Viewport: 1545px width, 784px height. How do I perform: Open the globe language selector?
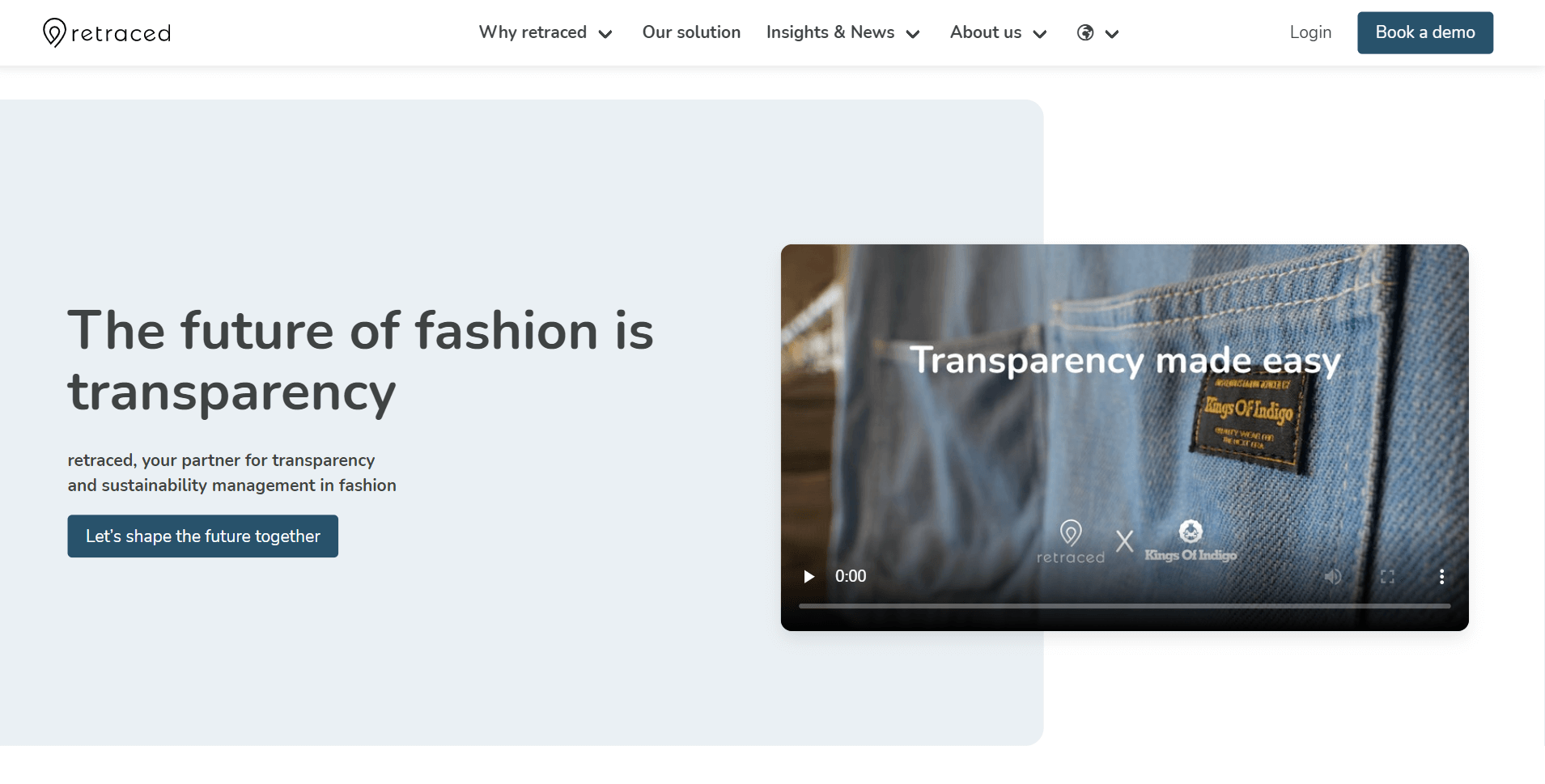coord(1085,32)
